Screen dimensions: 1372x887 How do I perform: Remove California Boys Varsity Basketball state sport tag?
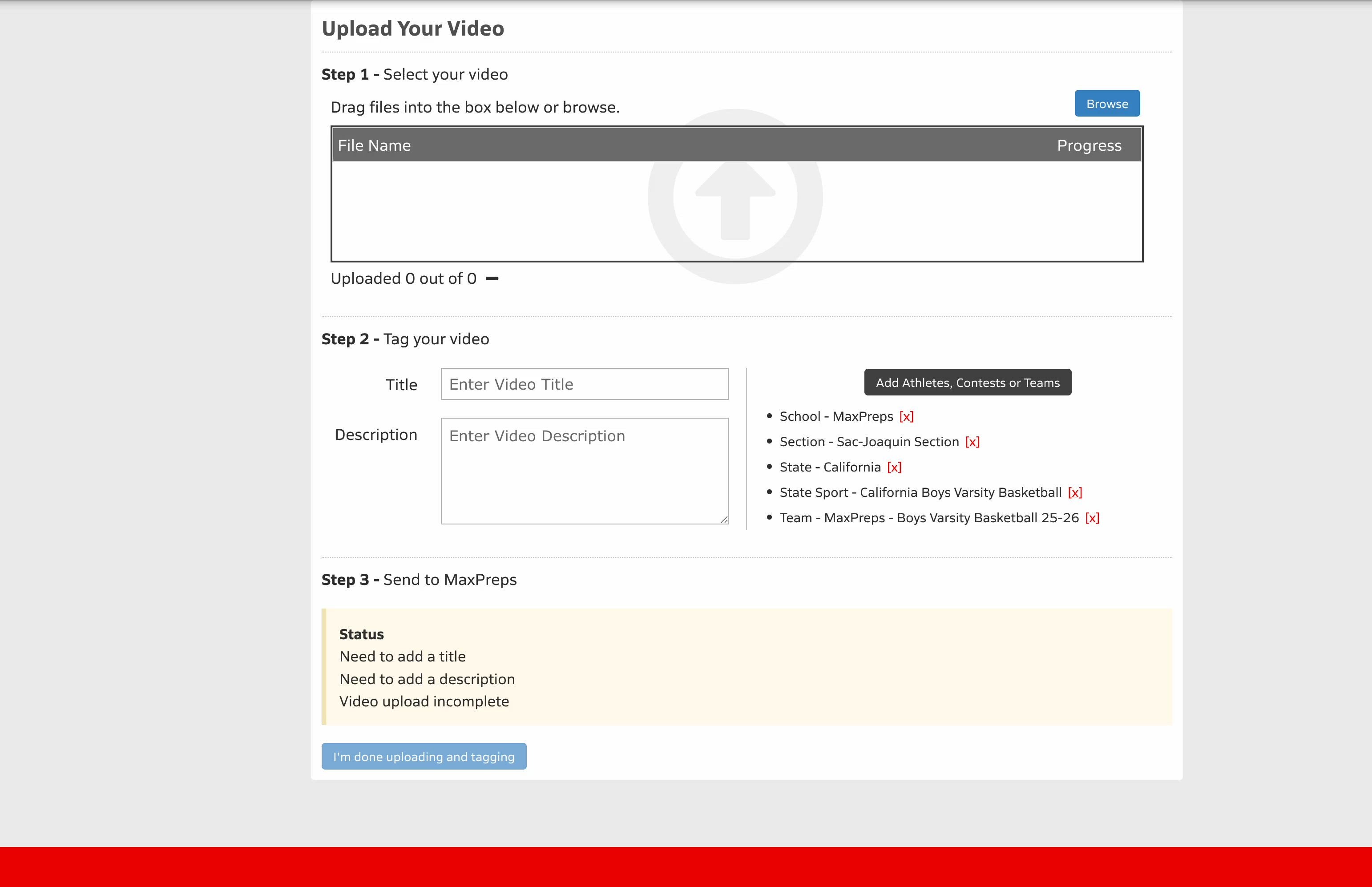pos(1074,492)
